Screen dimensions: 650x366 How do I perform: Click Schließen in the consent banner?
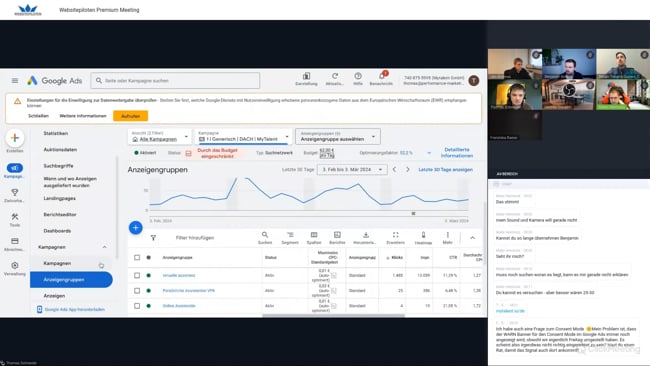click(x=39, y=116)
